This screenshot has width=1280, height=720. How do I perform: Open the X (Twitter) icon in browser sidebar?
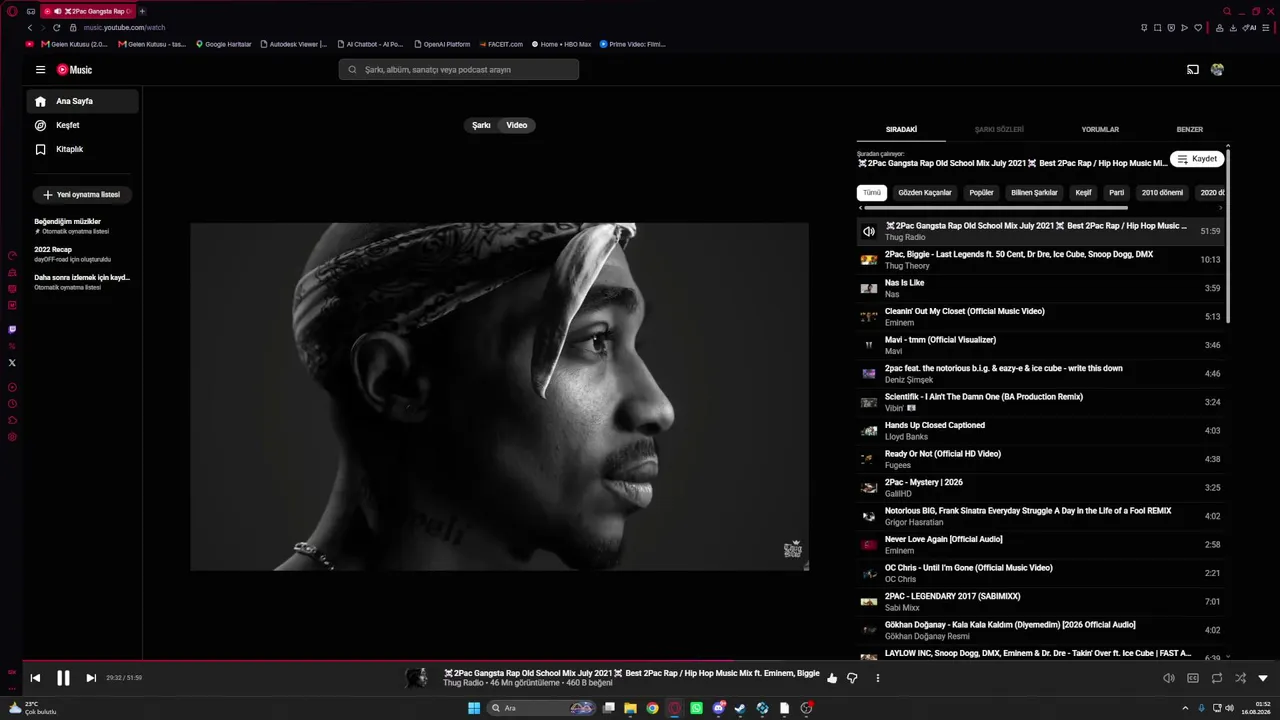[12, 363]
